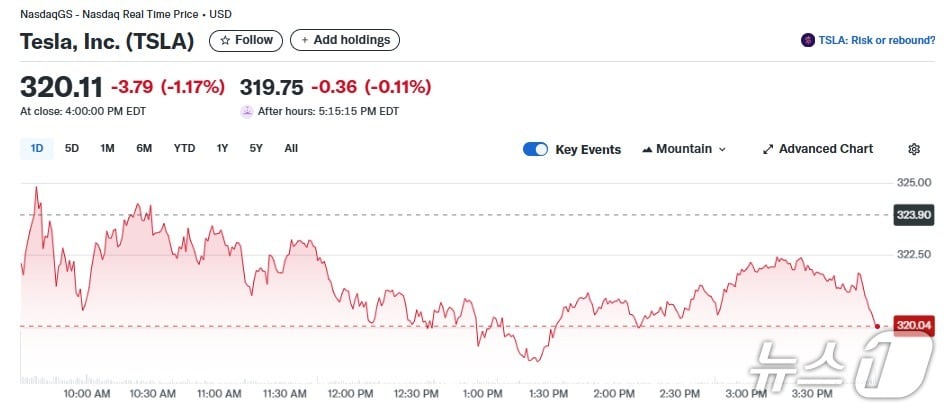Select the All time range
Screen dimensions: 947x412
(x=291, y=148)
